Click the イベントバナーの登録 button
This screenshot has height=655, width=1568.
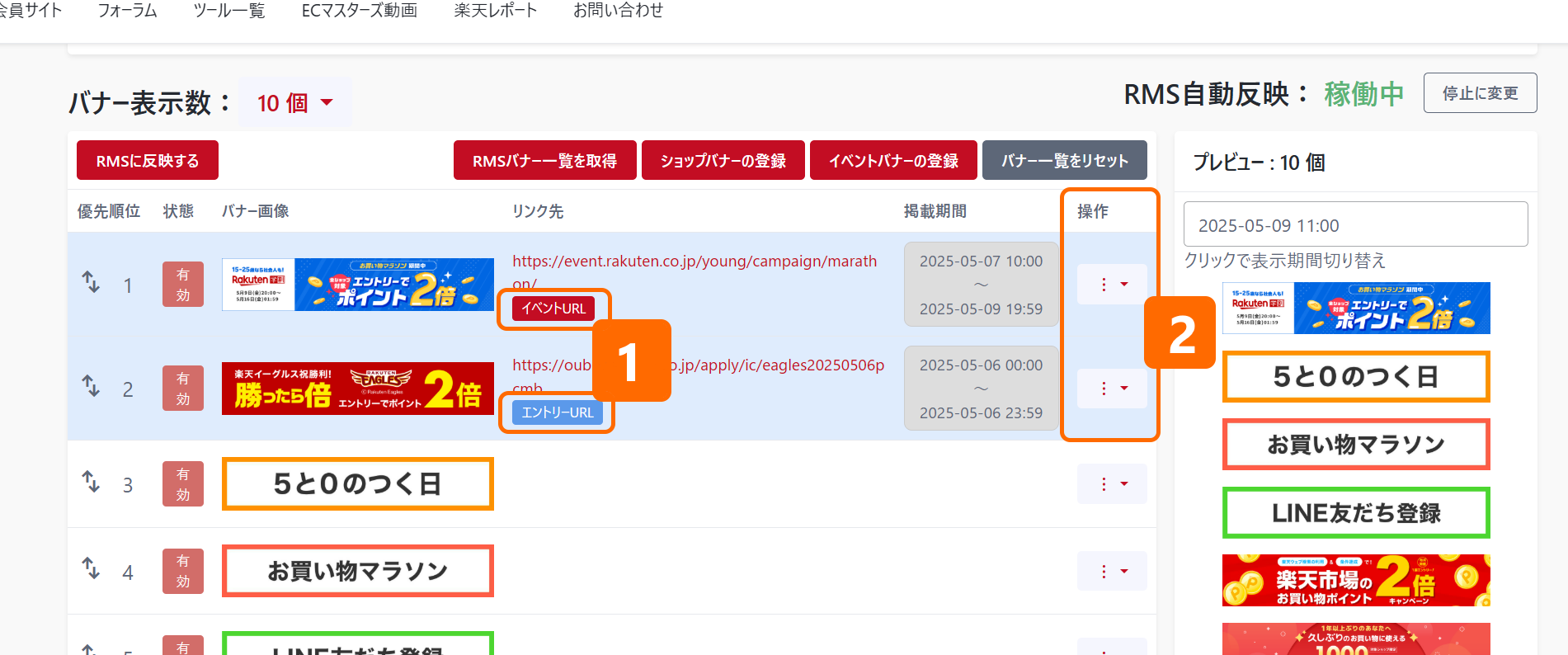click(x=893, y=160)
